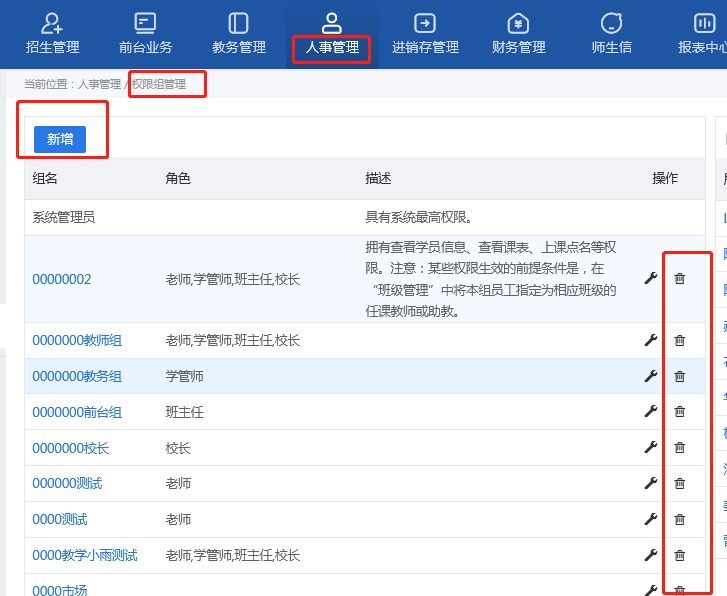727x596 pixels.
Task: Open group link 000000测试
Action: 67,483
